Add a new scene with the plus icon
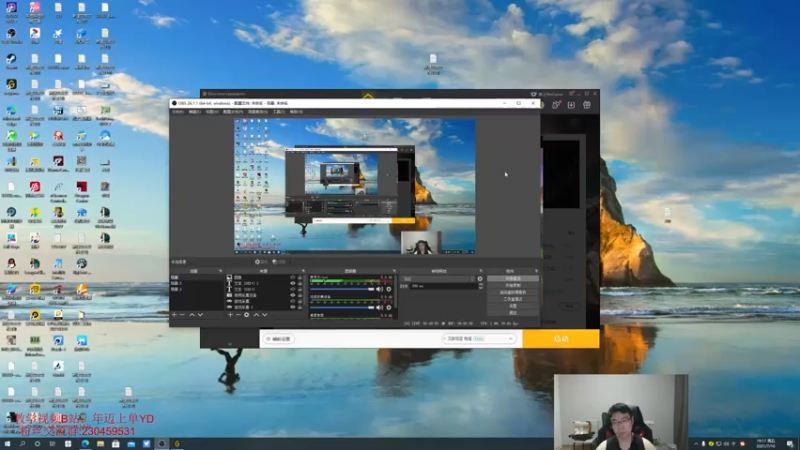The height and width of the screenshot is (450, 800). click(174, 315)
